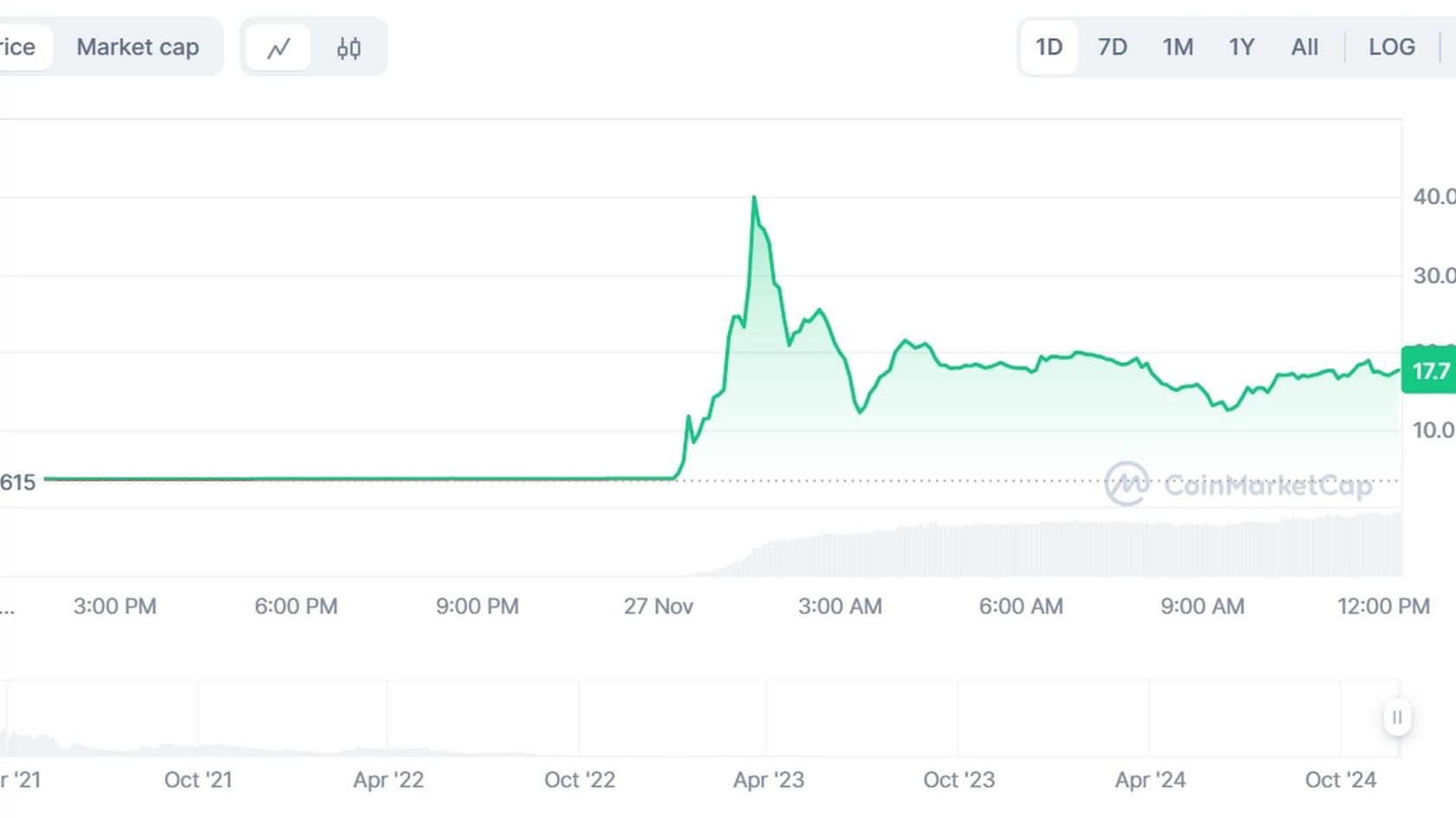Click the 3:00 PM axis label
Screen dimensions: 1456x818
[x=114, y=607]
